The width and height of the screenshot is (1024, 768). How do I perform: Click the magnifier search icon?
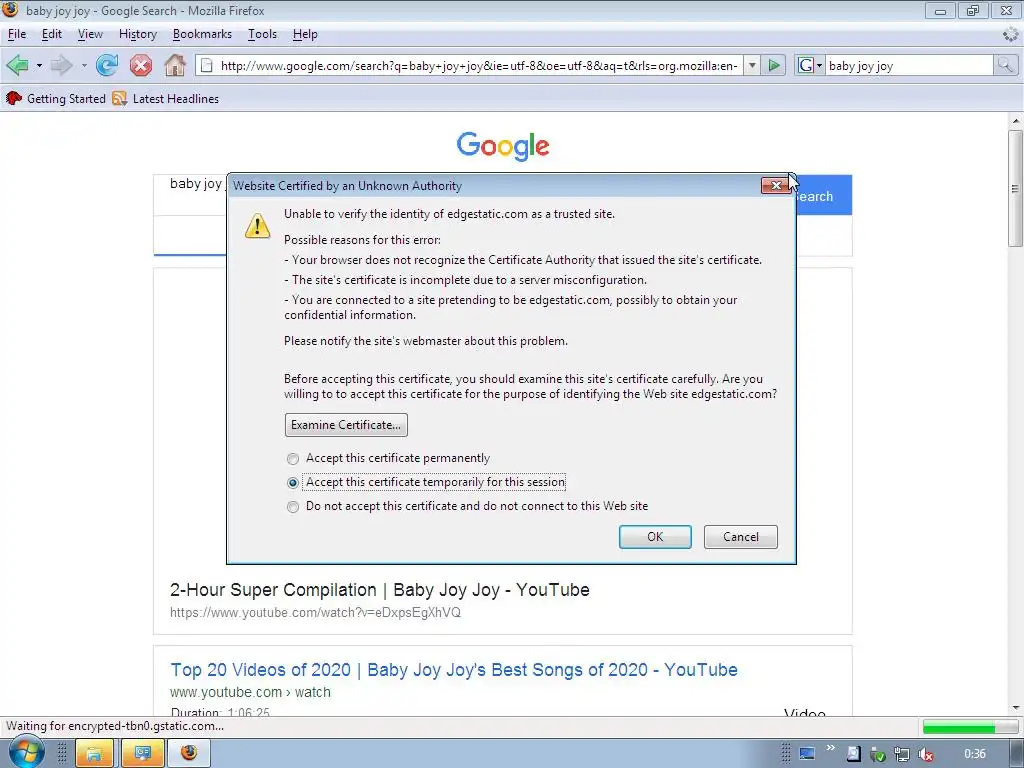[x=1005, y=65]
